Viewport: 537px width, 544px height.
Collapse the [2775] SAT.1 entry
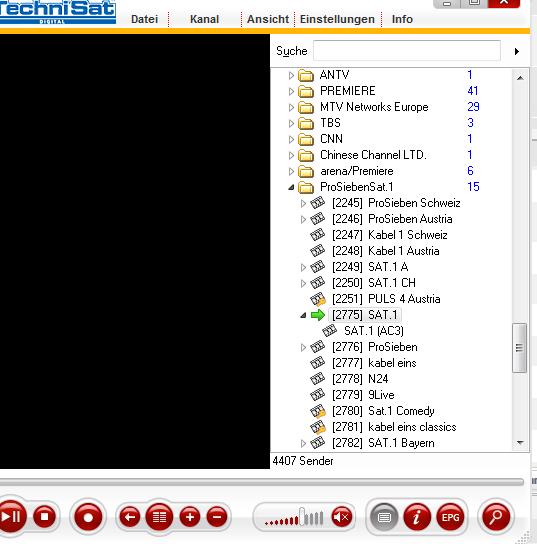303,315
